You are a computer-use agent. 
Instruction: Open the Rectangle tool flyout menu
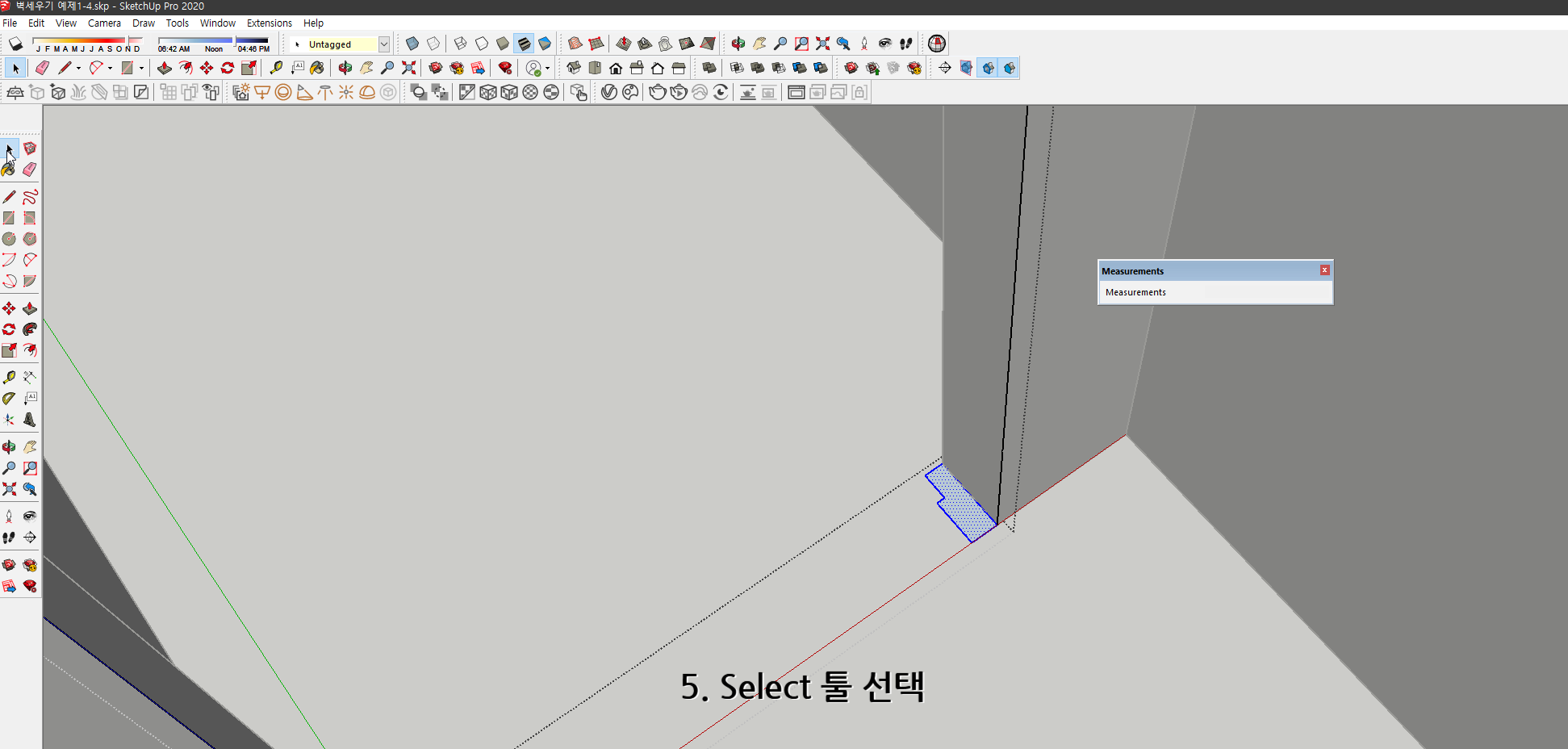click(x=141, y=68)
